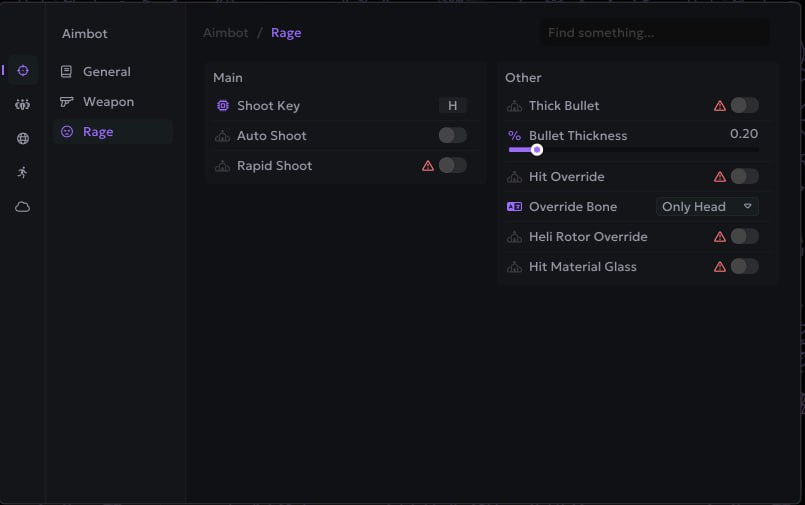Click the warning triangle beside Rapid Shoot

click(x=428, y=166)
